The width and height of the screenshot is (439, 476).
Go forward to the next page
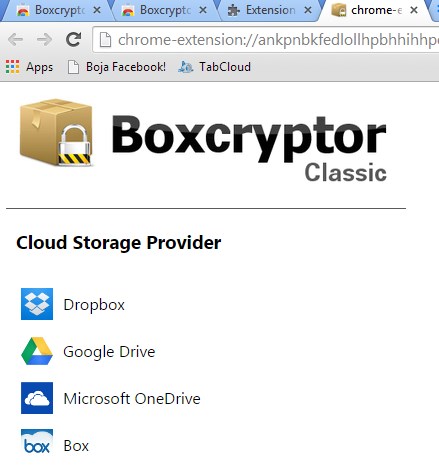point(44,40)
